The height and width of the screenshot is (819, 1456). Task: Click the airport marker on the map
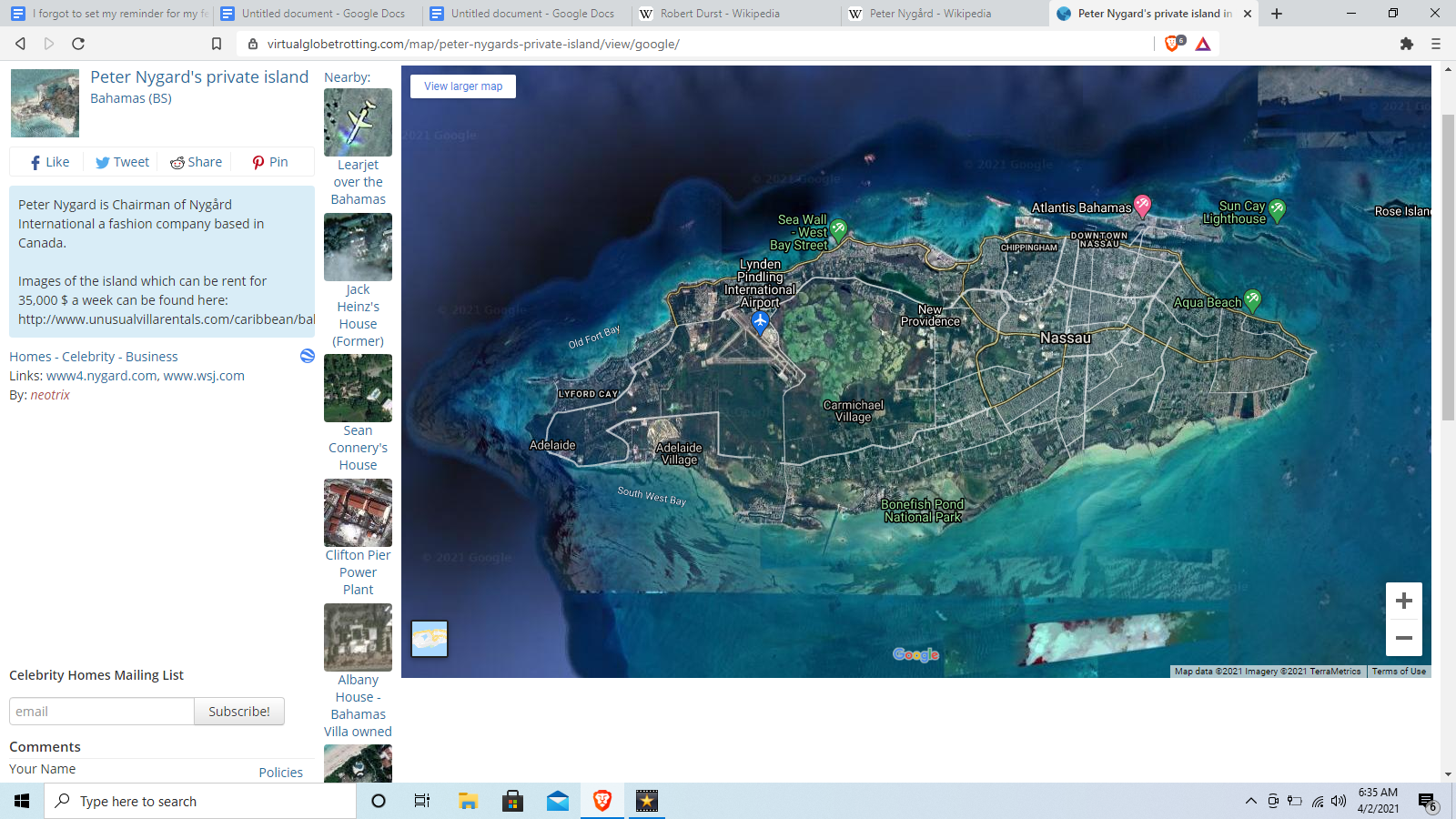tap(761, 321)
